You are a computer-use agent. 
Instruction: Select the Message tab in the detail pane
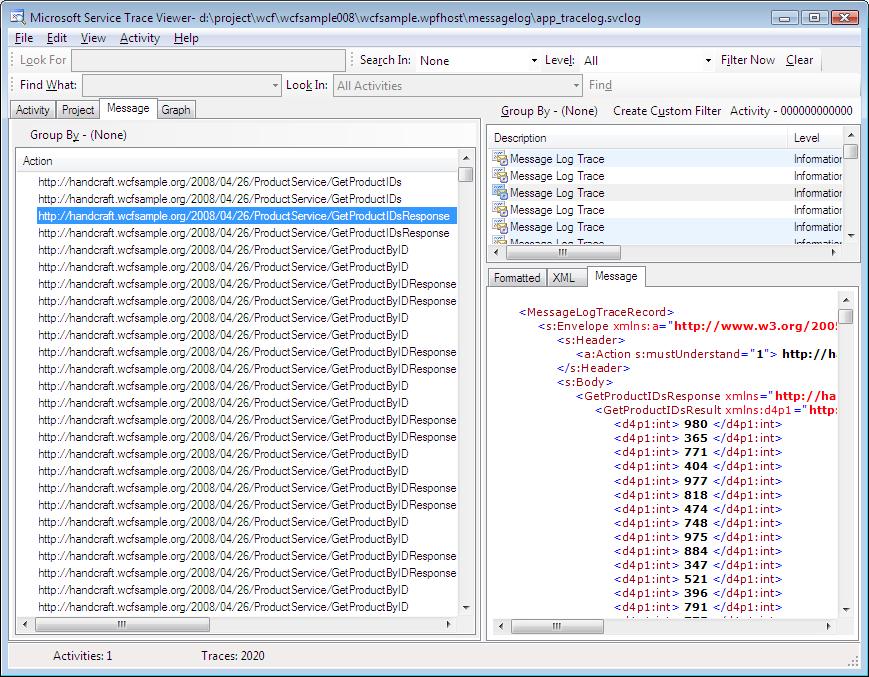tap(616, 276)
